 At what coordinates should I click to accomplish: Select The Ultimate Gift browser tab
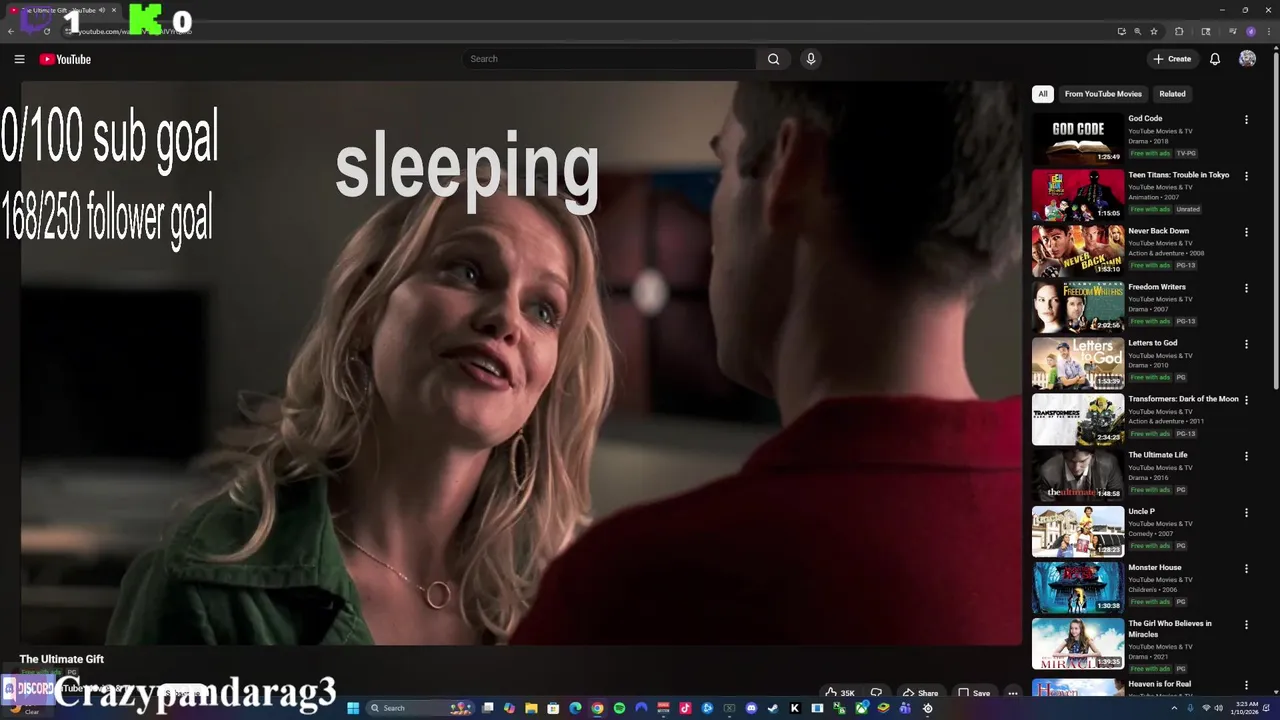click(x=62, y=10)
